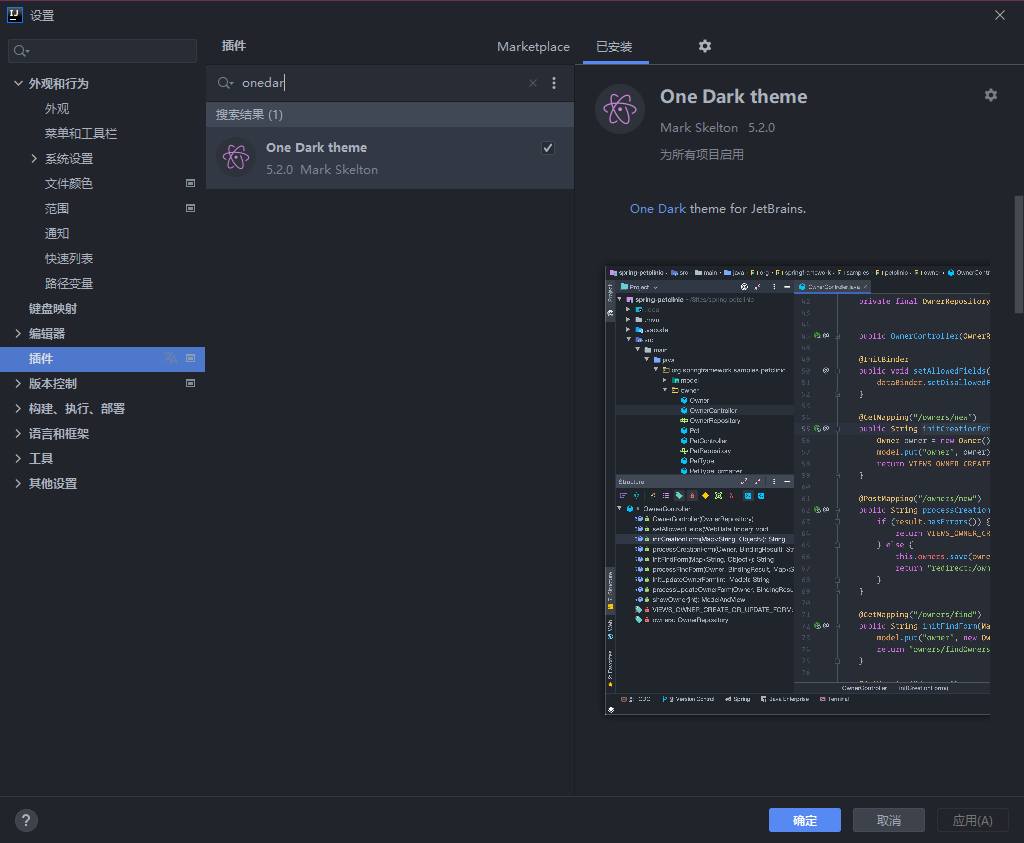Screen dimensions: 1024x843
Task: Uncheck the One Dark theme enabled checkbox
Action: (x=548, y=148)
